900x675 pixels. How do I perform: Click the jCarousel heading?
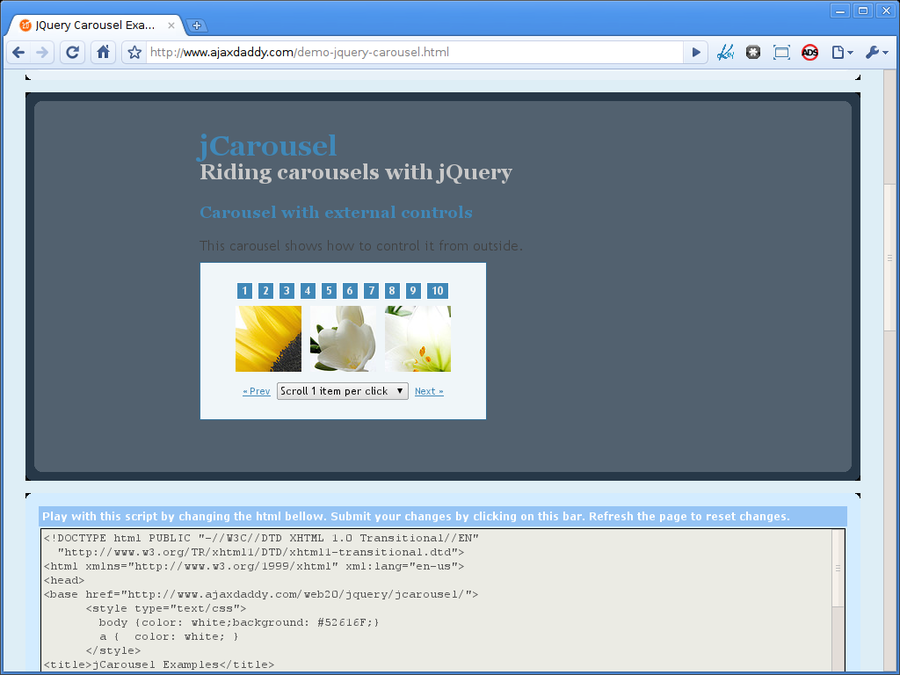[267, 146]
